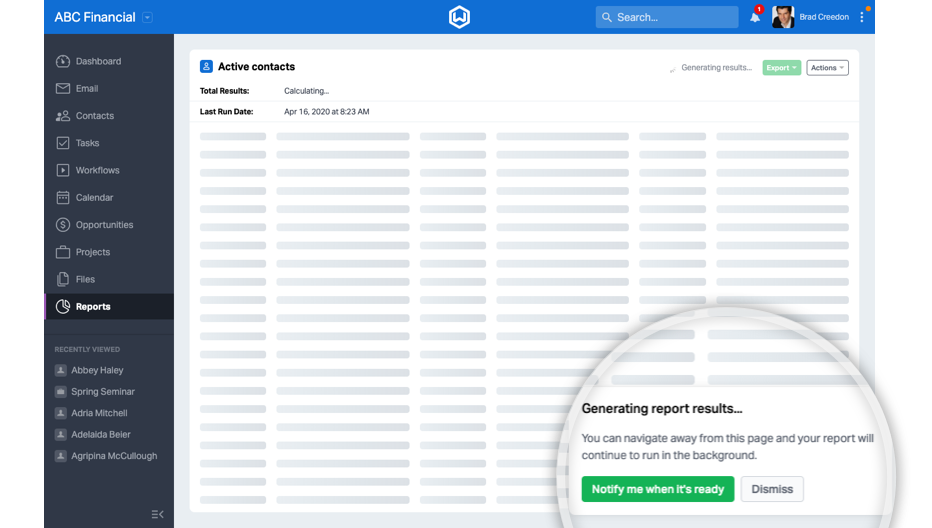Collapse the sidebar with the collapse icon

pos(158,514)
